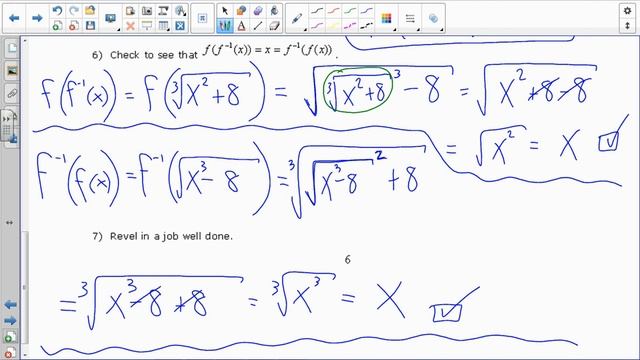
Task: Open the insert table dropdown
Action: [x=163, y=26]
